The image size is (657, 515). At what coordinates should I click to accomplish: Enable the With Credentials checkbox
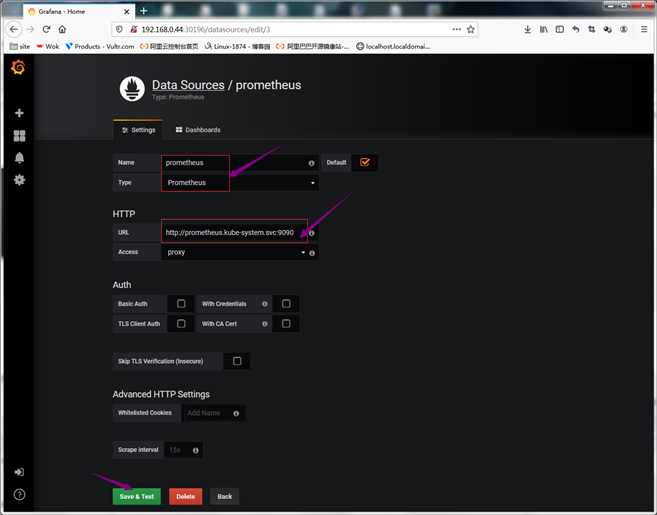tap(286, 303)
